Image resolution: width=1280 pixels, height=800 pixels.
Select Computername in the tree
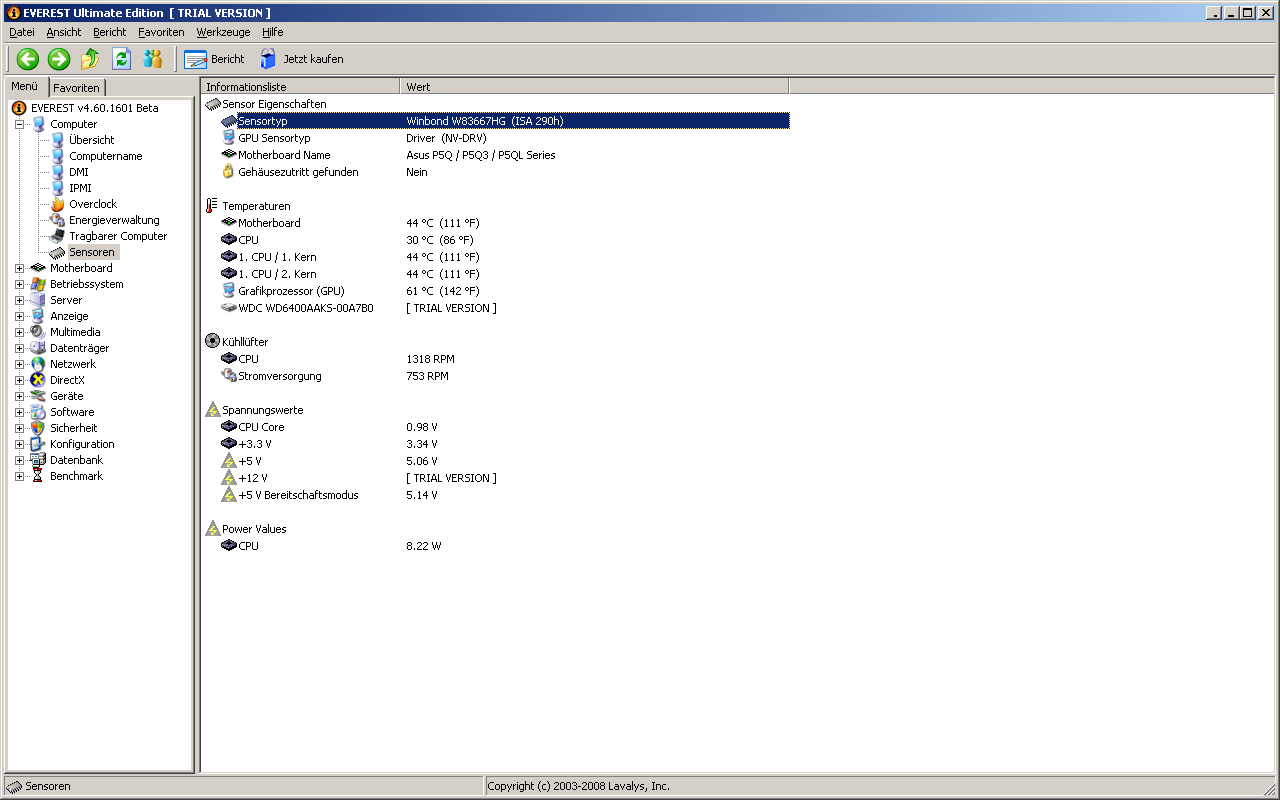tap(105, 156)
